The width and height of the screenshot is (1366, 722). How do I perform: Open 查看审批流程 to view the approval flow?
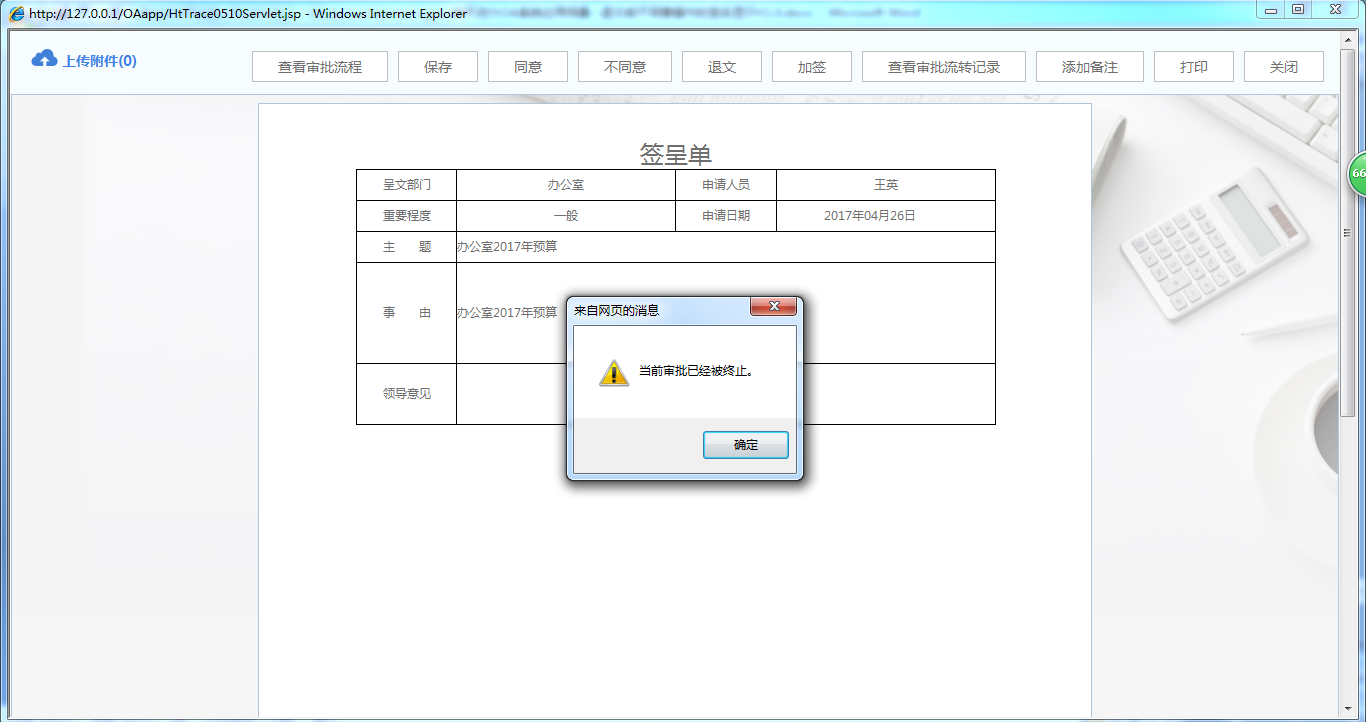(x=319, y=66)
